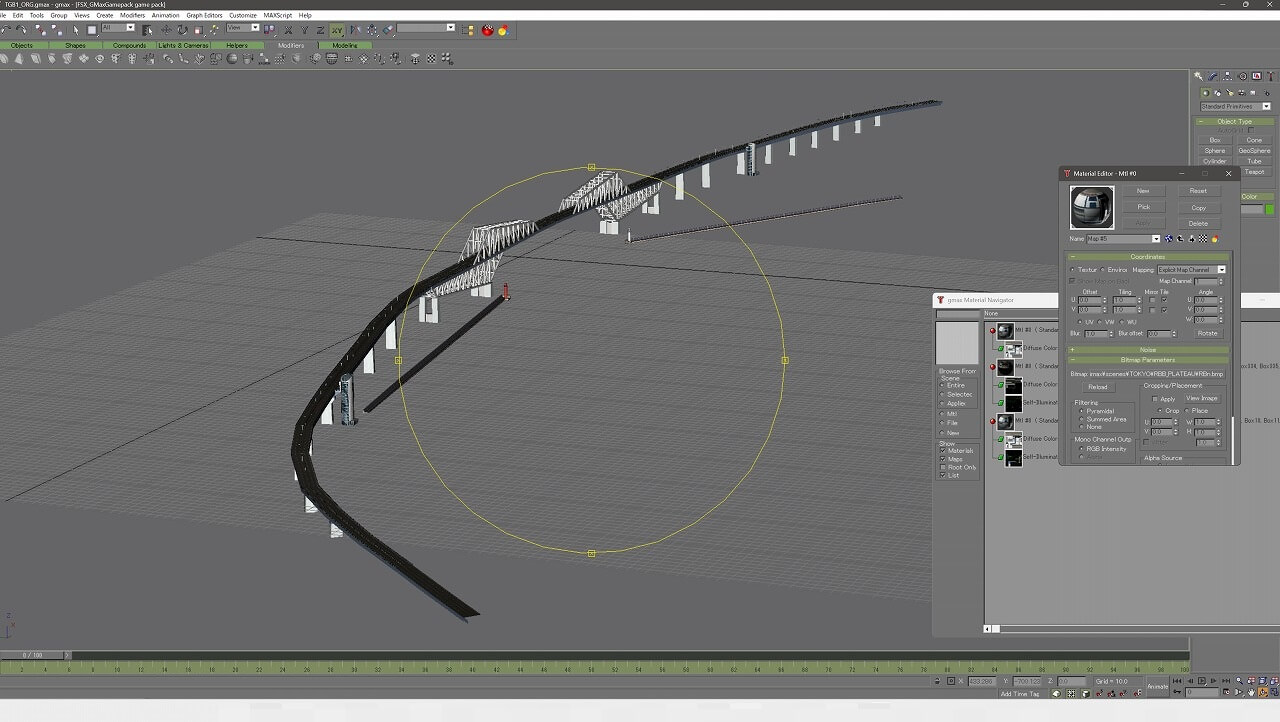The width and height of the screenshot is (1280, 722).
Task: Expand the Noise rollout
Action: click(x=1148, y=350)
